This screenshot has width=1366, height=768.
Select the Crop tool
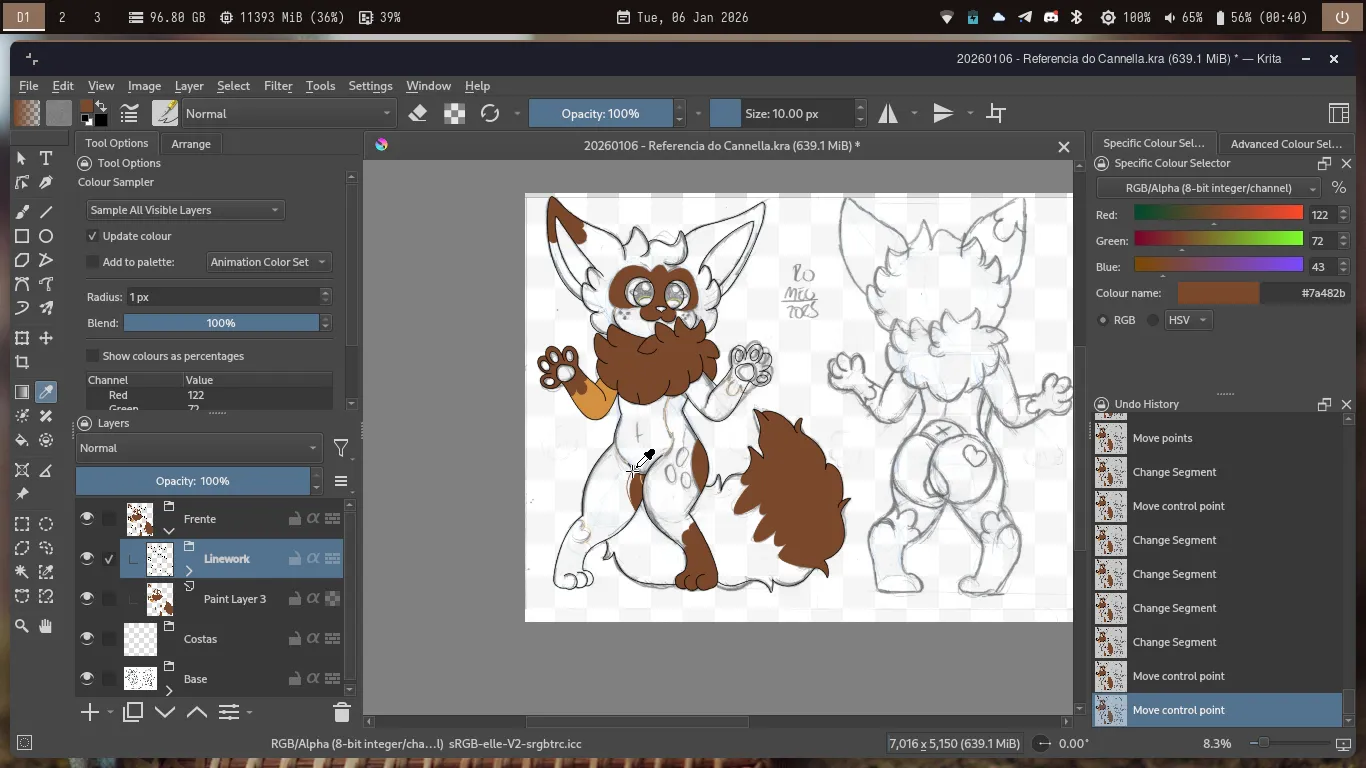[21, 363]
